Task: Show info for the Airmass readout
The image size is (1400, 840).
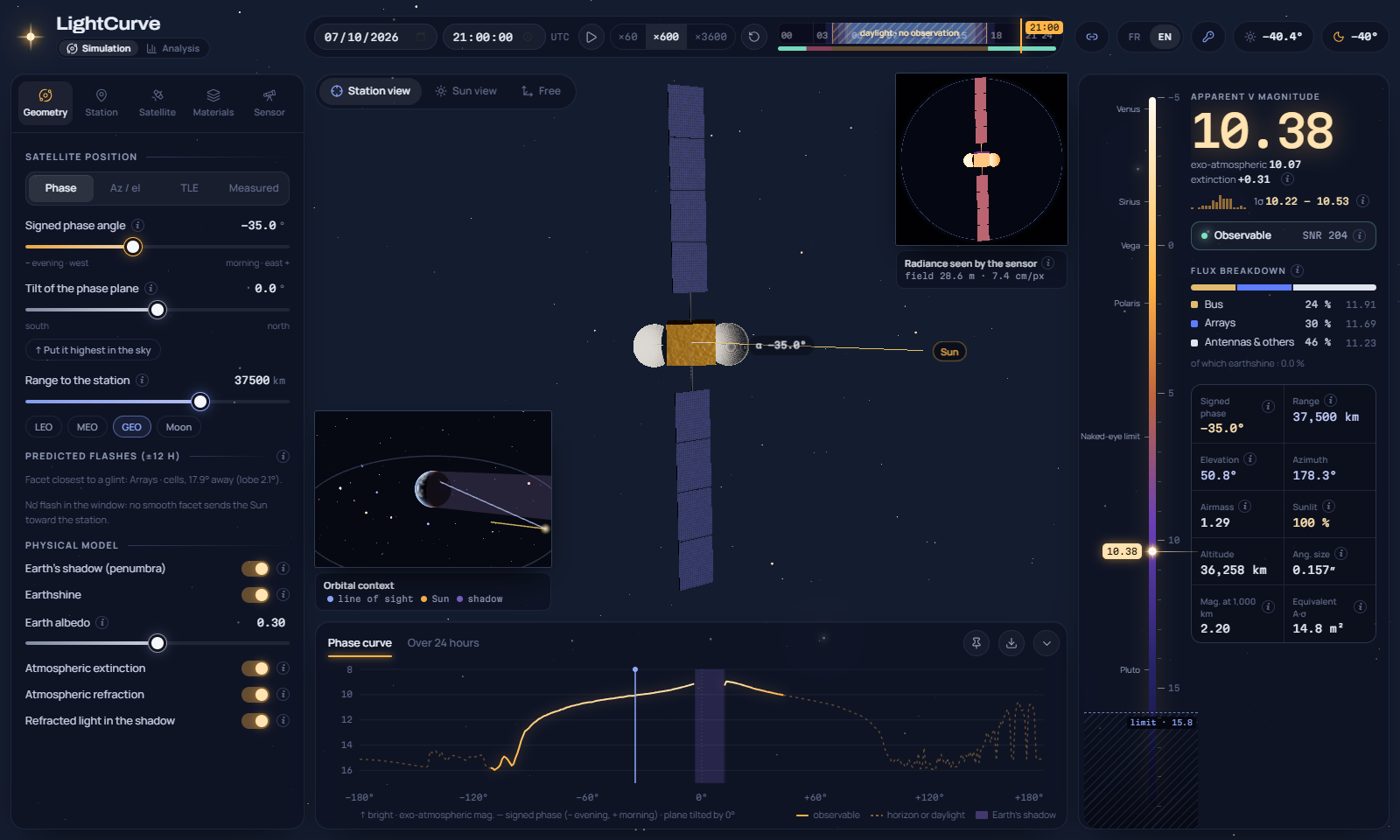Action: (1245, 507)
